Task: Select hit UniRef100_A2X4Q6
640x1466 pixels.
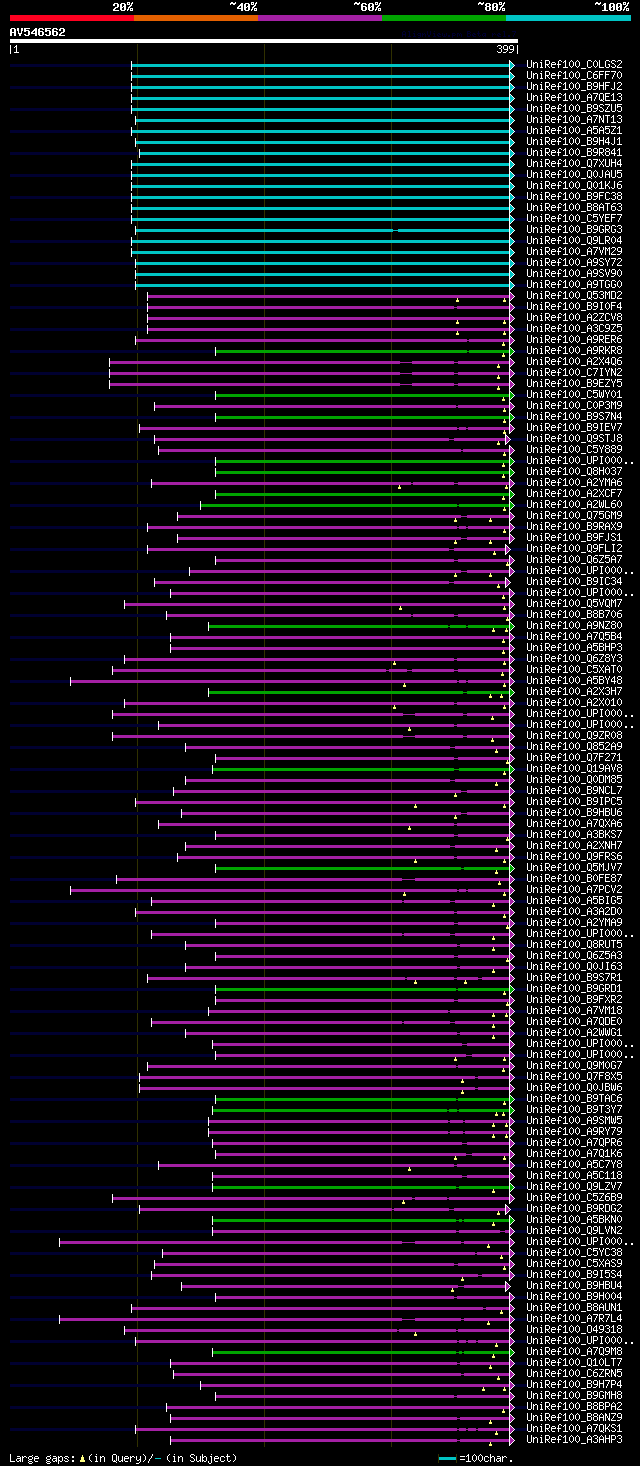Action: coord(573,362)
